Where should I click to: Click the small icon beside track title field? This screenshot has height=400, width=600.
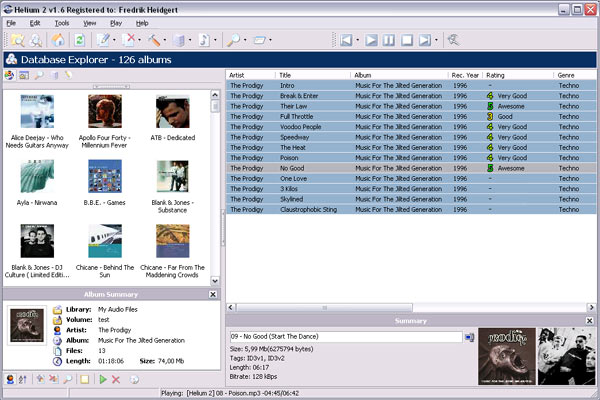(x=470, y=337)
